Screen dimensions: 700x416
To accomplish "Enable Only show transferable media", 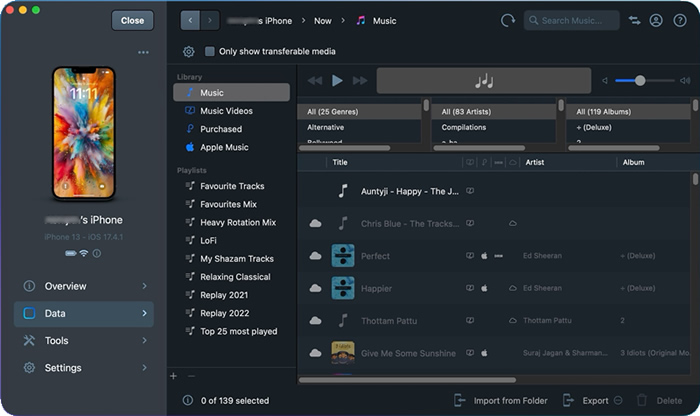I will pyautogui.click(x=209, y=51).
